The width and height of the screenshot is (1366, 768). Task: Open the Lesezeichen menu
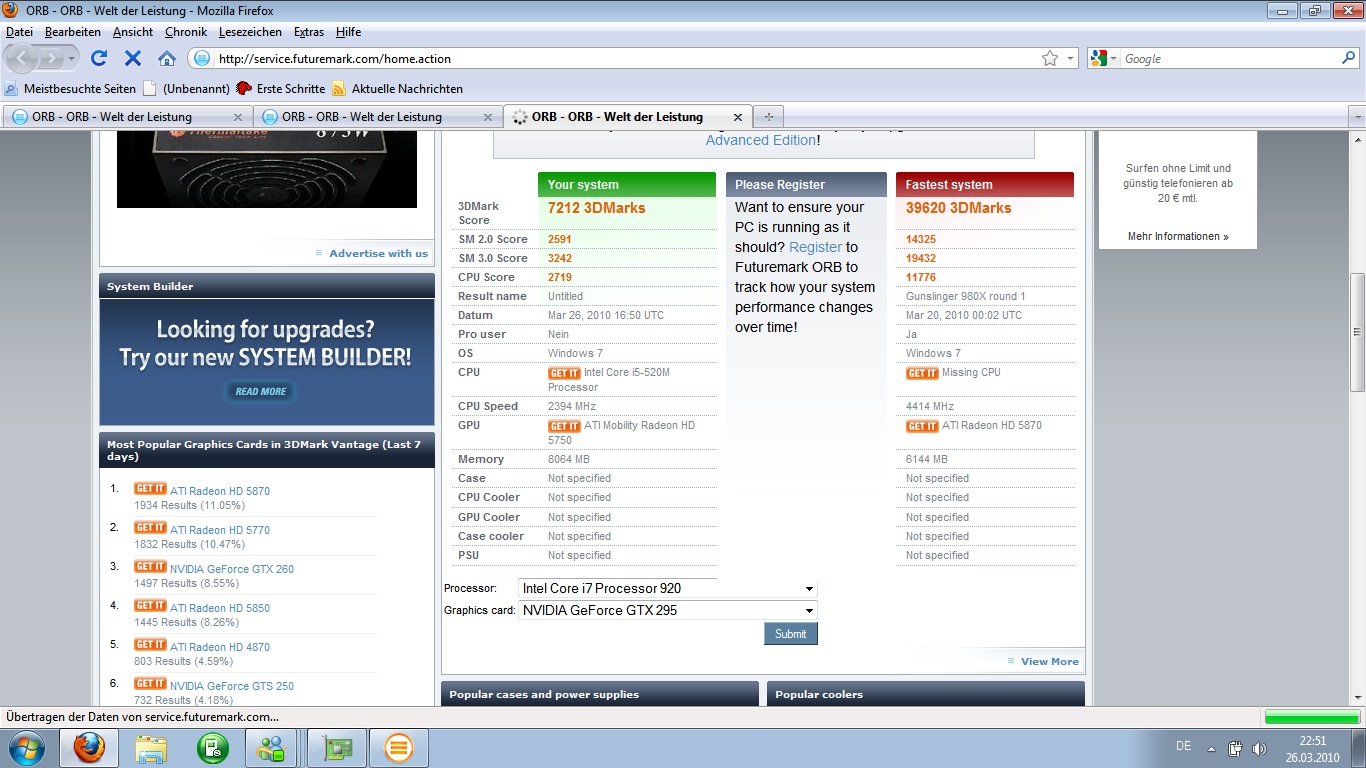[250, 32]
